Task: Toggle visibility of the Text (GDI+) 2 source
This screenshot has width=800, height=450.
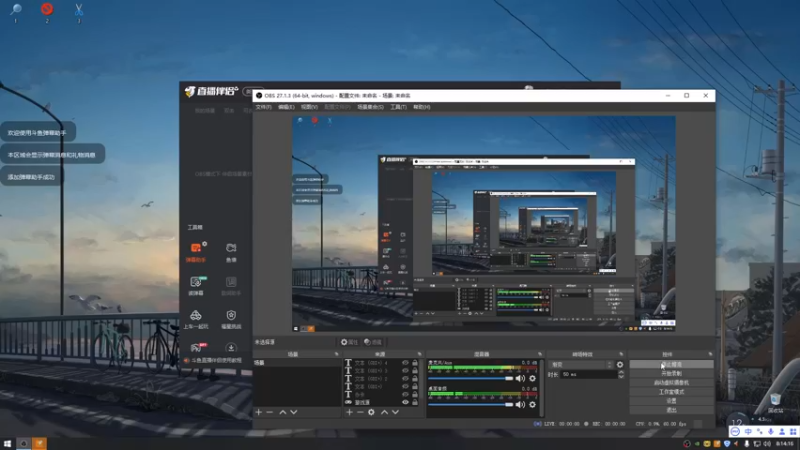Action: coord(406,379)
